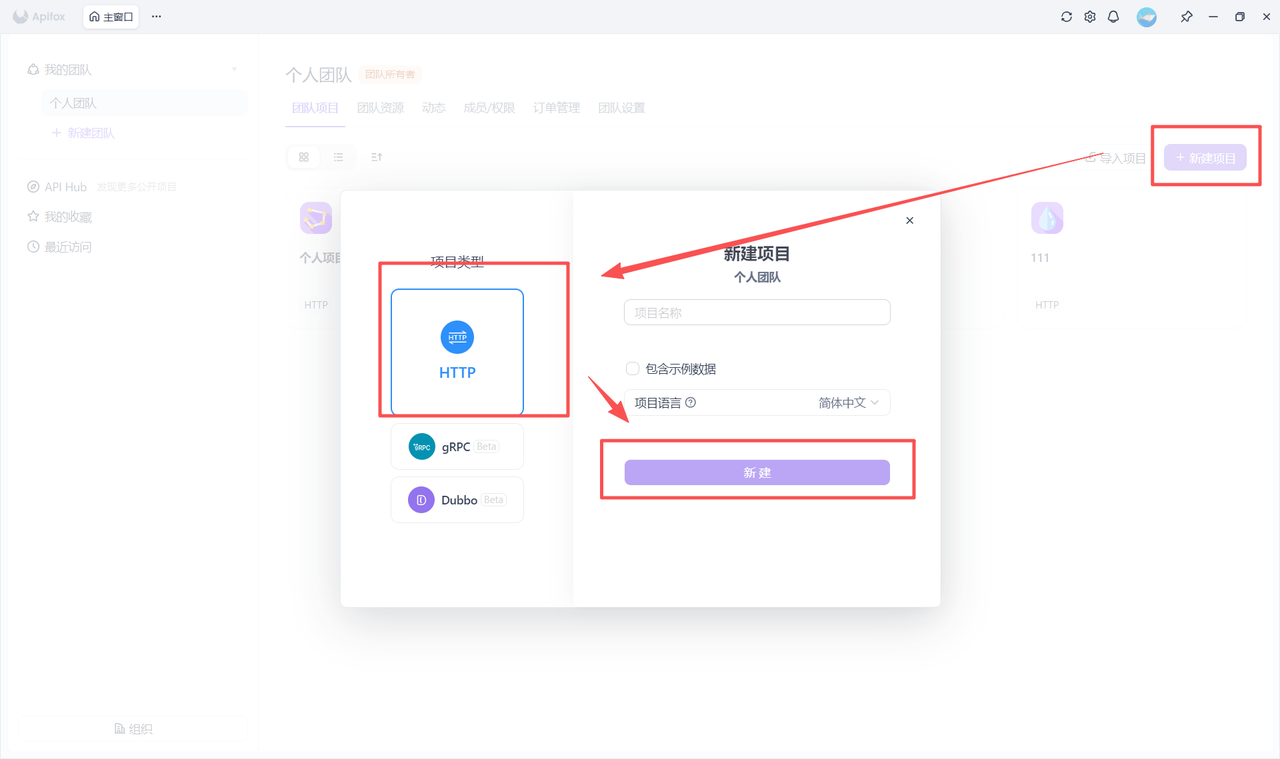Open the 111 project icon

pos(1047,218)
